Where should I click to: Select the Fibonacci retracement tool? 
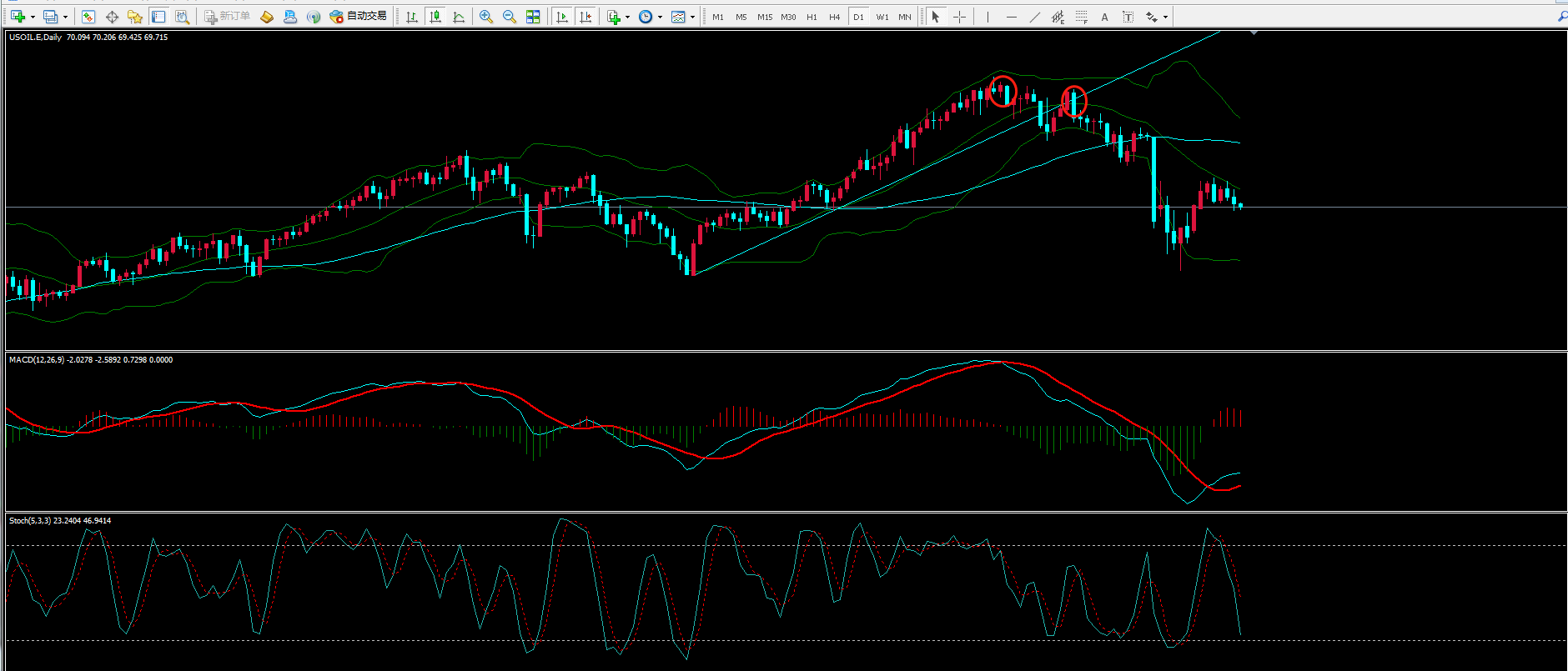[1082, 17]
